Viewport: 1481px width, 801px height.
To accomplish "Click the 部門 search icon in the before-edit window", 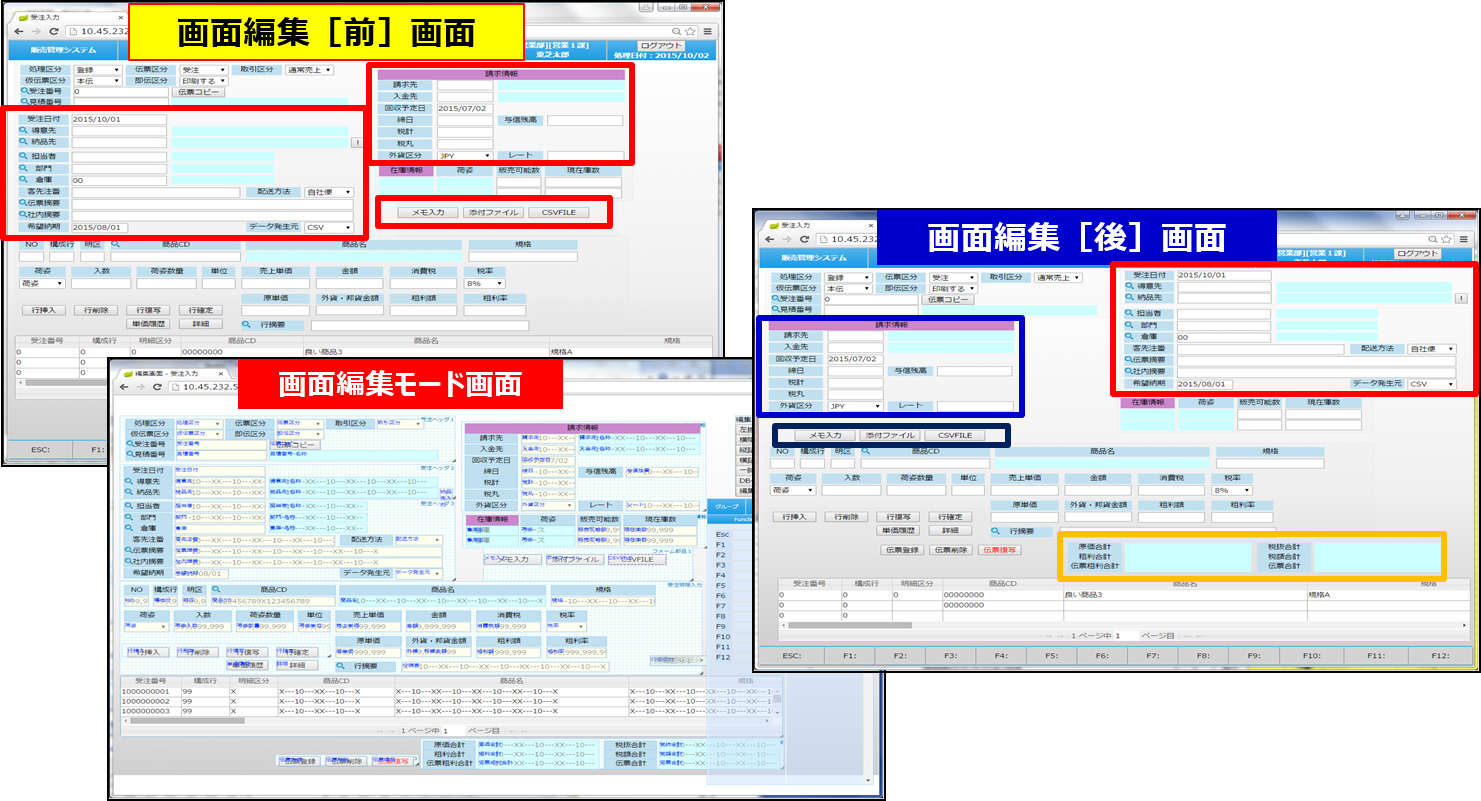I will coord(23,169).
